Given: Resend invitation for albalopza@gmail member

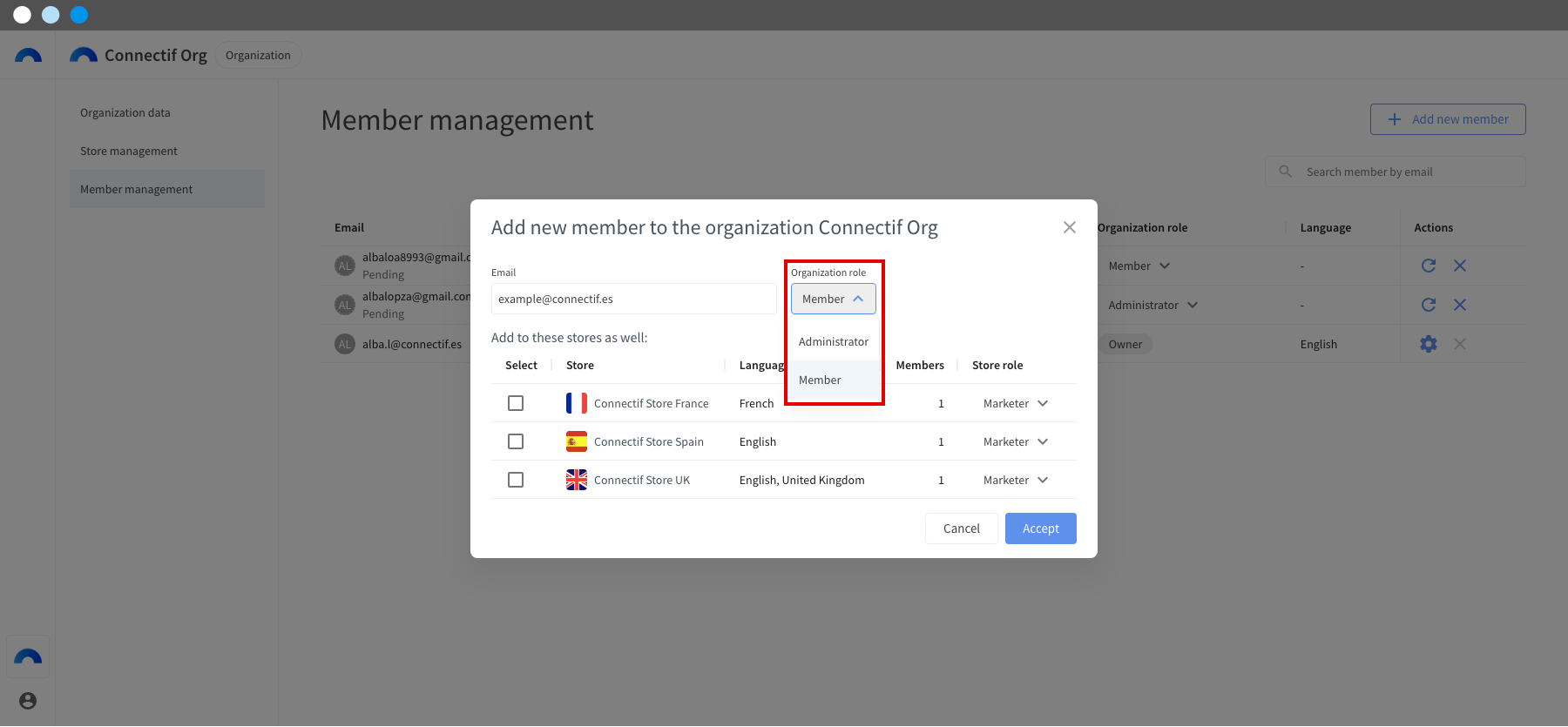Looking at the screenshot, I should click(x=1429, y=305).
